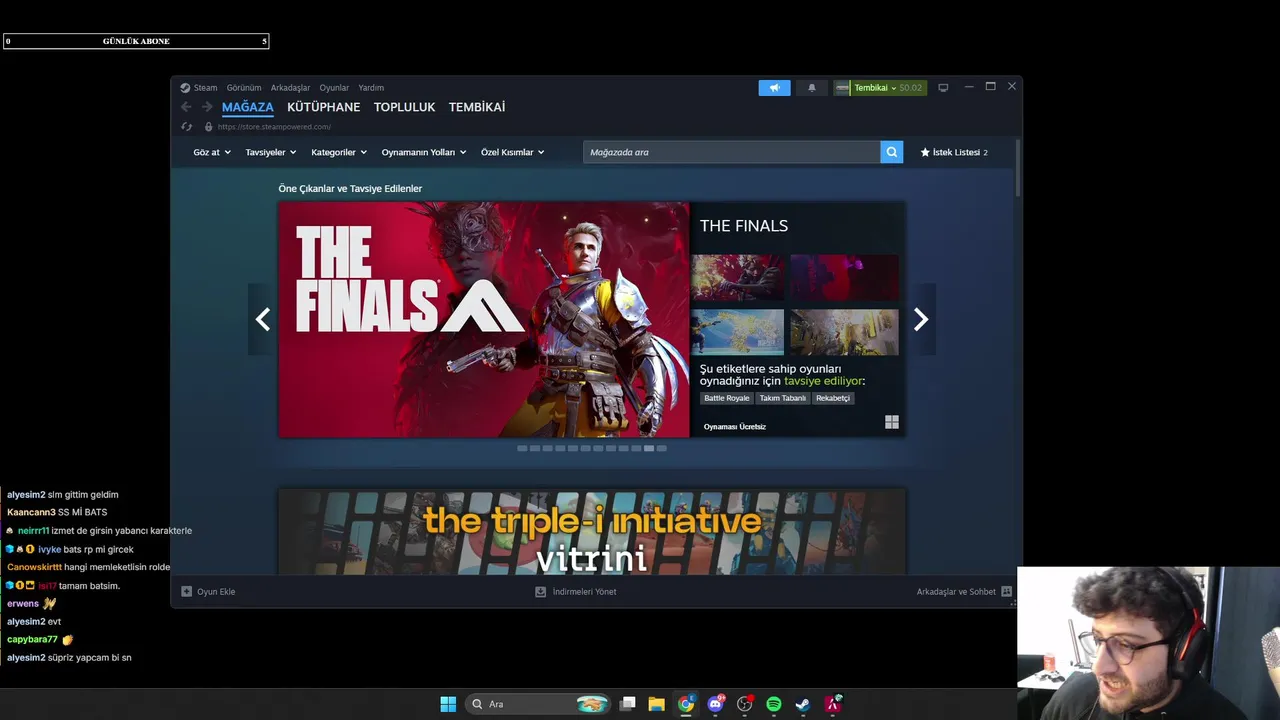Click the download icon beside İndirmeleri Yönet
Image resolution: width=1280 pixels, height=720 pixels.
click(x=541, y=592)
